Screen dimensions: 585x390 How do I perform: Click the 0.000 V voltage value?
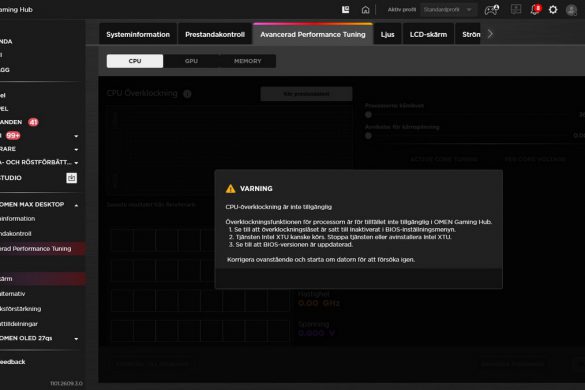(316, 333)
